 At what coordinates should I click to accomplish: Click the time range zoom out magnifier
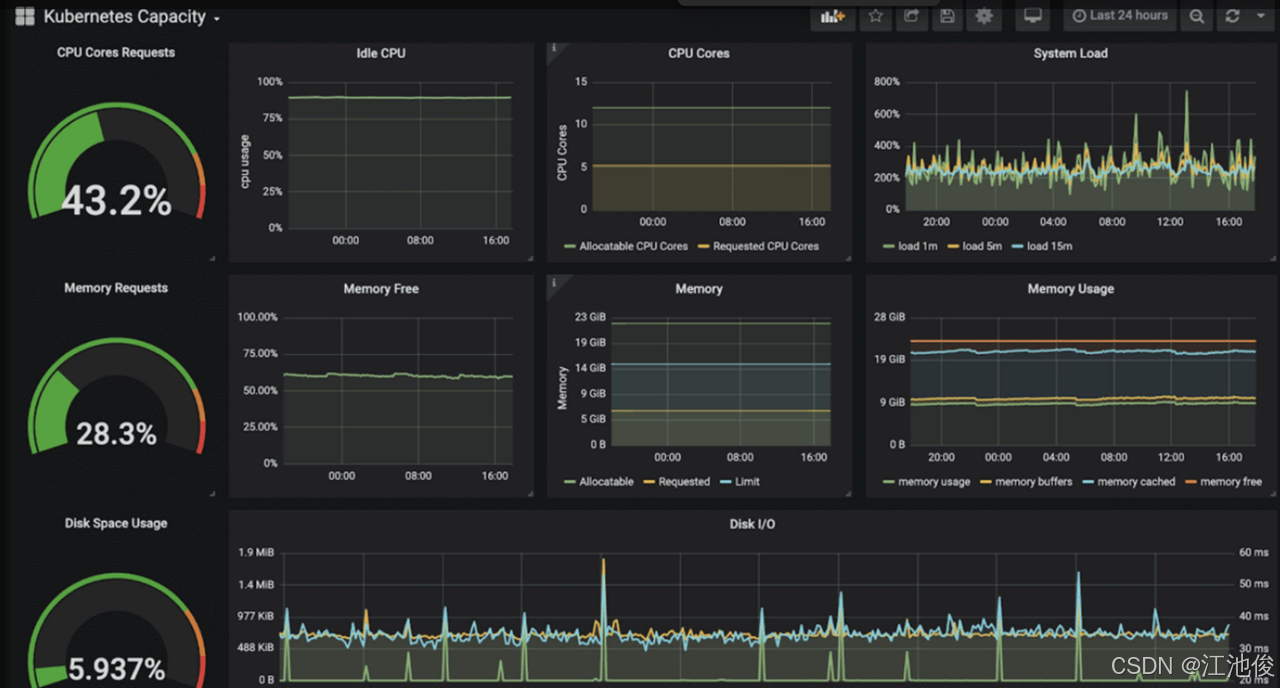[x=1196, y=16]
